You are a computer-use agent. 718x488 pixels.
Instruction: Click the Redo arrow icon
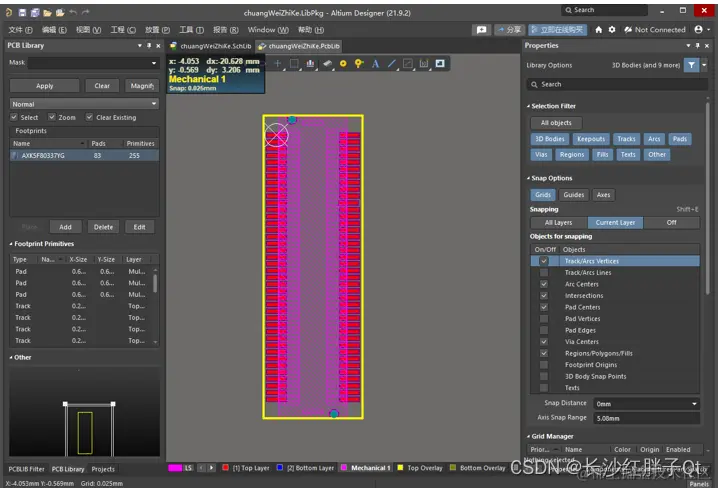86,12
